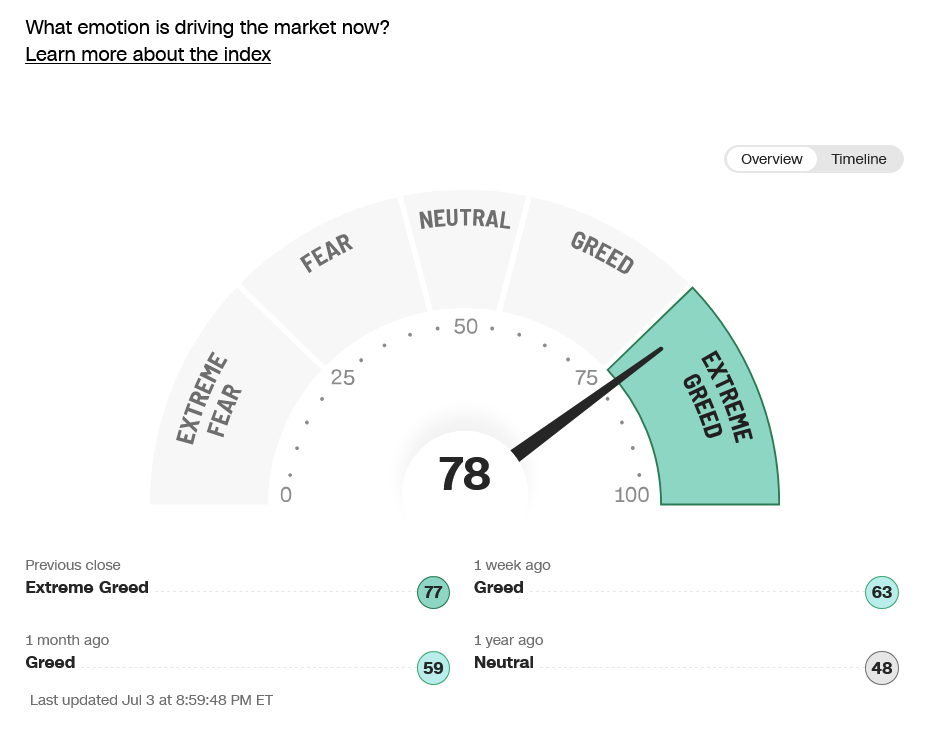Switch to the Timeline view
930x731 pixels.
coord(858,159)
